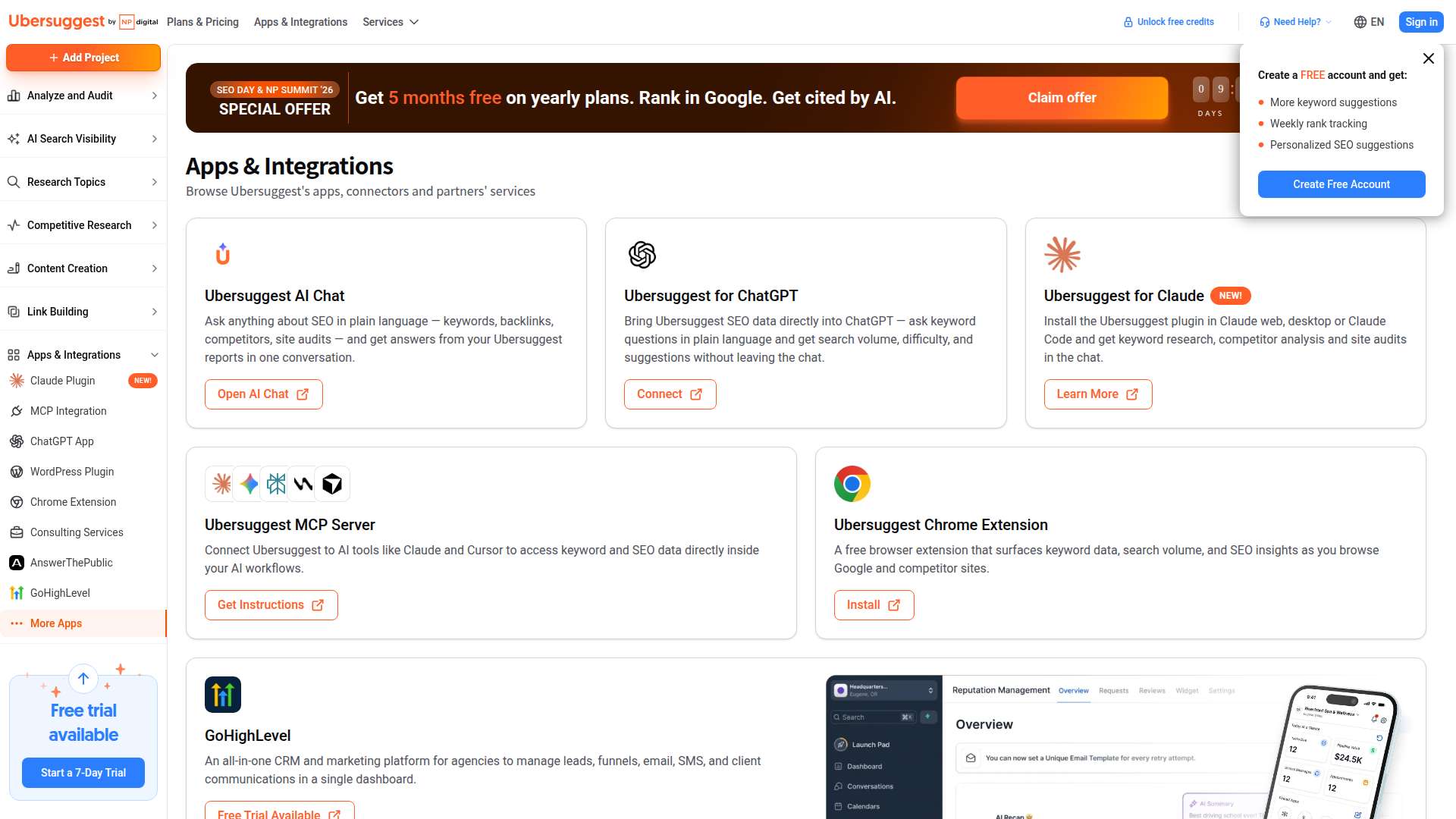
Task: Select GoHighLevel in the sidebar
Action: point(83,593)
